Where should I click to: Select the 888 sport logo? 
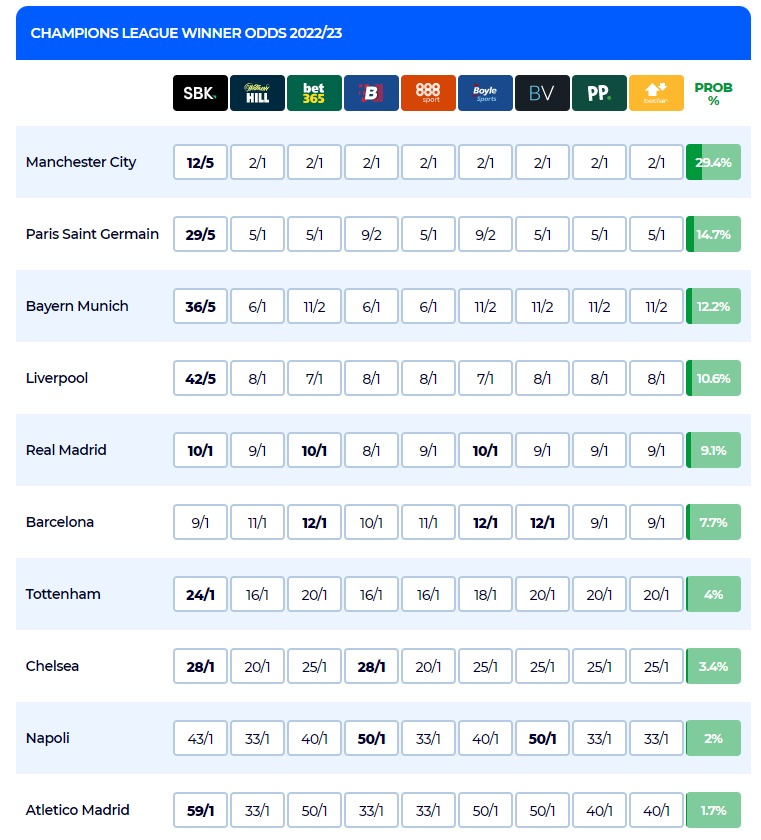[428, 93]
